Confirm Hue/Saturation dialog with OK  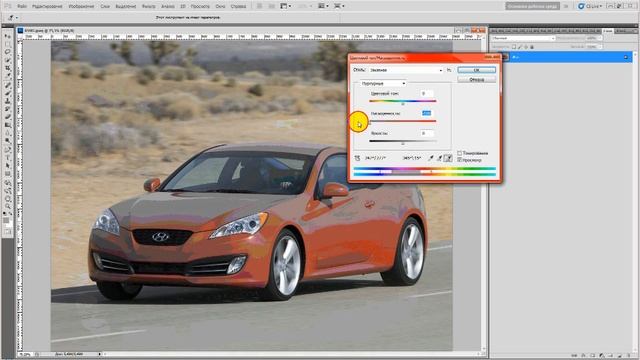coord(476,70)
